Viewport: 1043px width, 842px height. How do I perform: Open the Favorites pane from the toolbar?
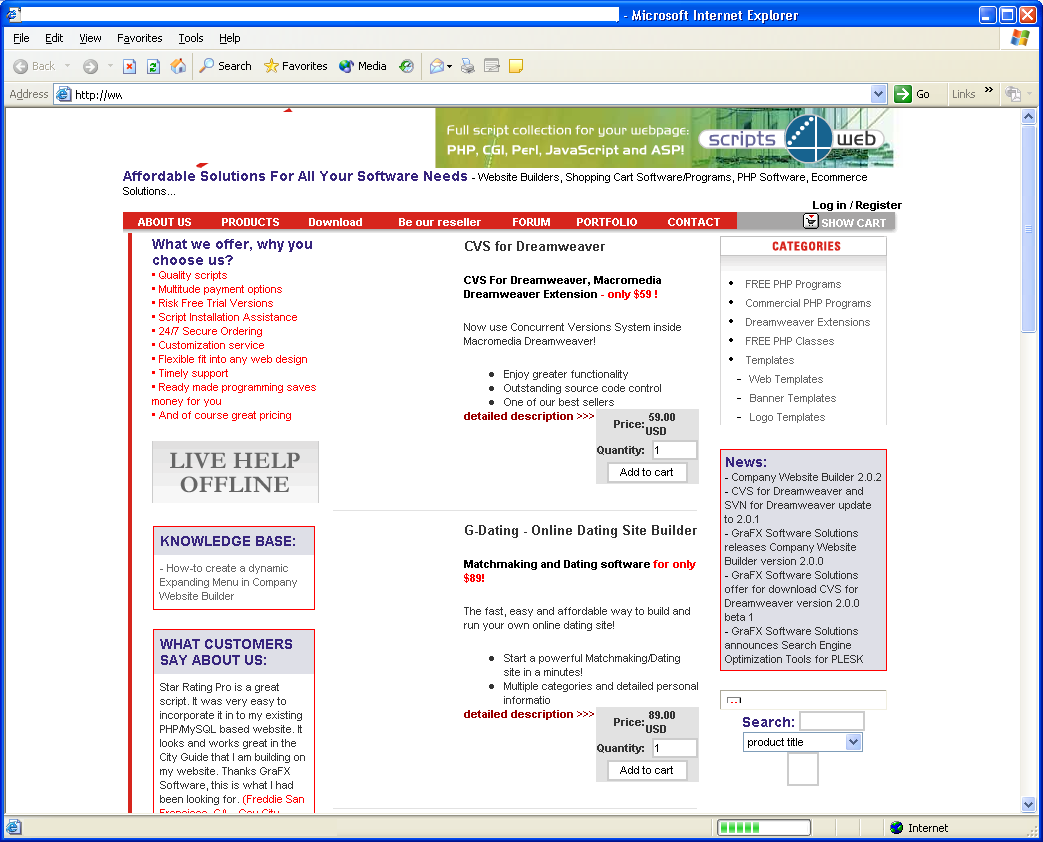[295, 66]
